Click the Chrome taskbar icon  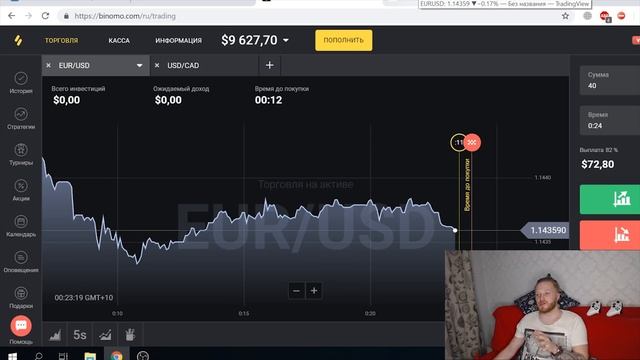pos(117,356)
